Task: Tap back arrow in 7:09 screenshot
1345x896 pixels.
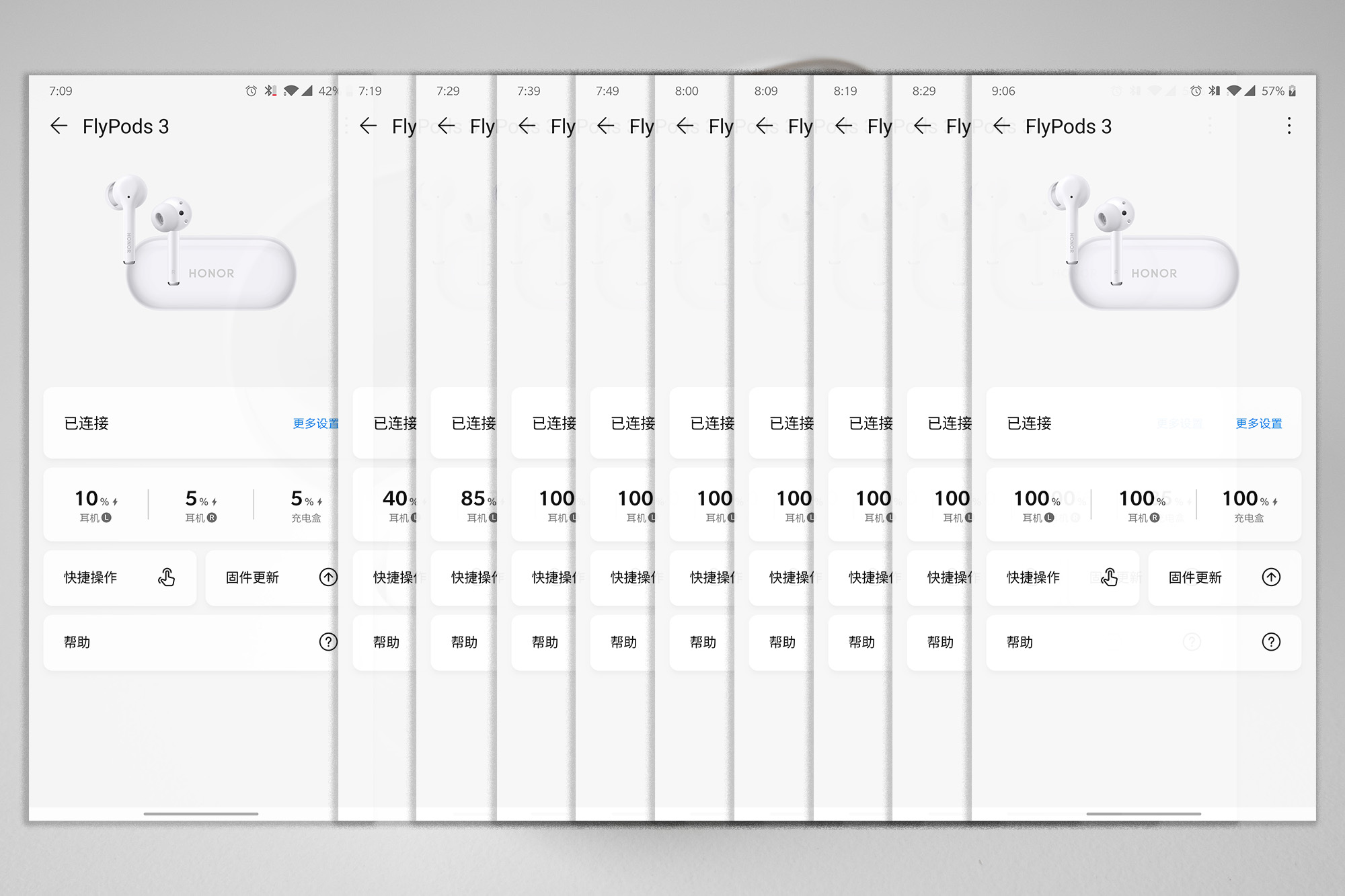Action: coord(59,126)
